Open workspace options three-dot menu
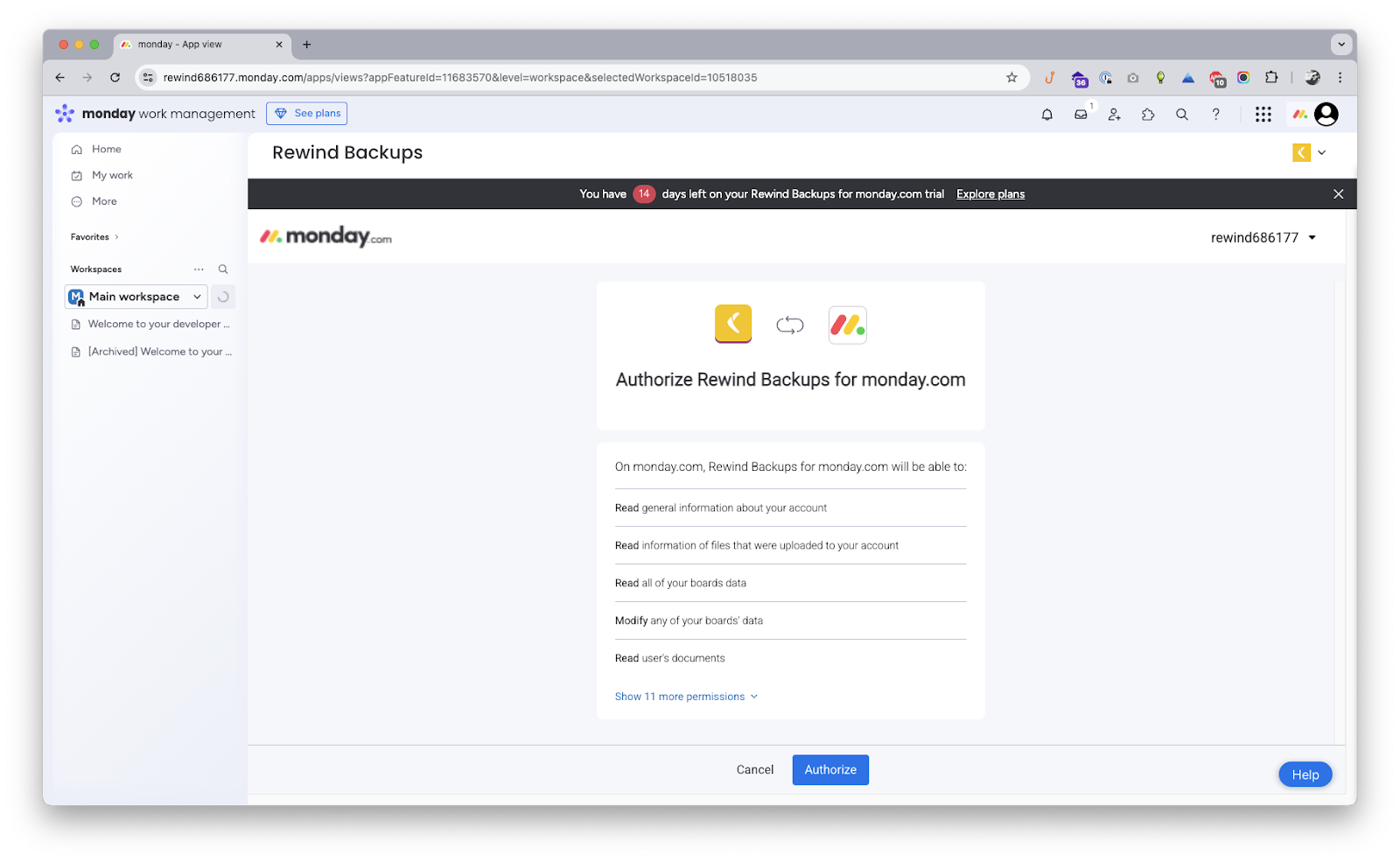The height and width of the screenshot is (862, 1400). [199, 270]
